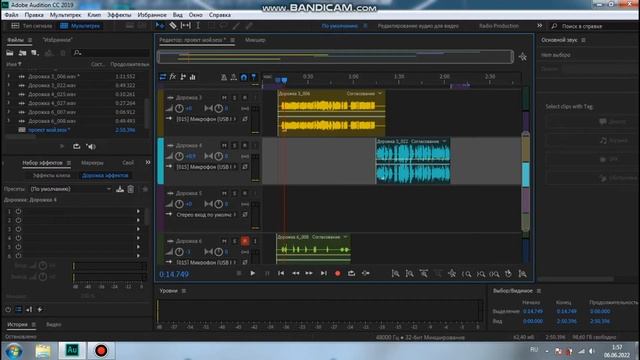Show more panels chevron beside Свой tab
The image size is (640, 360).
(148, 162)
